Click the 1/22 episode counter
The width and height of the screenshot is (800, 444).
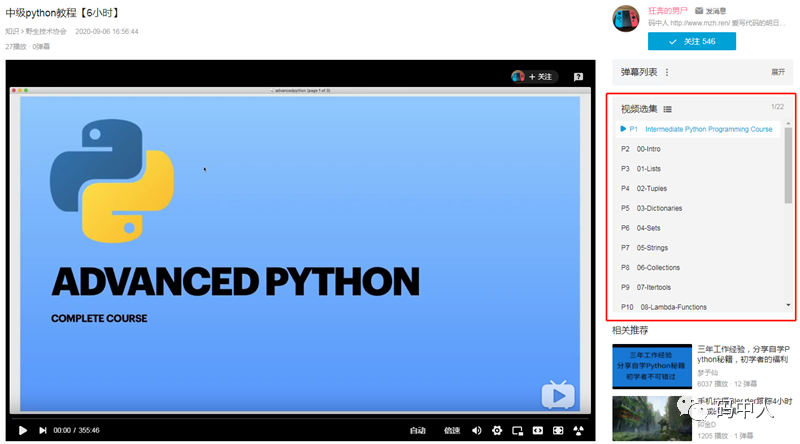pyautogui.click(x=777, y=107)
